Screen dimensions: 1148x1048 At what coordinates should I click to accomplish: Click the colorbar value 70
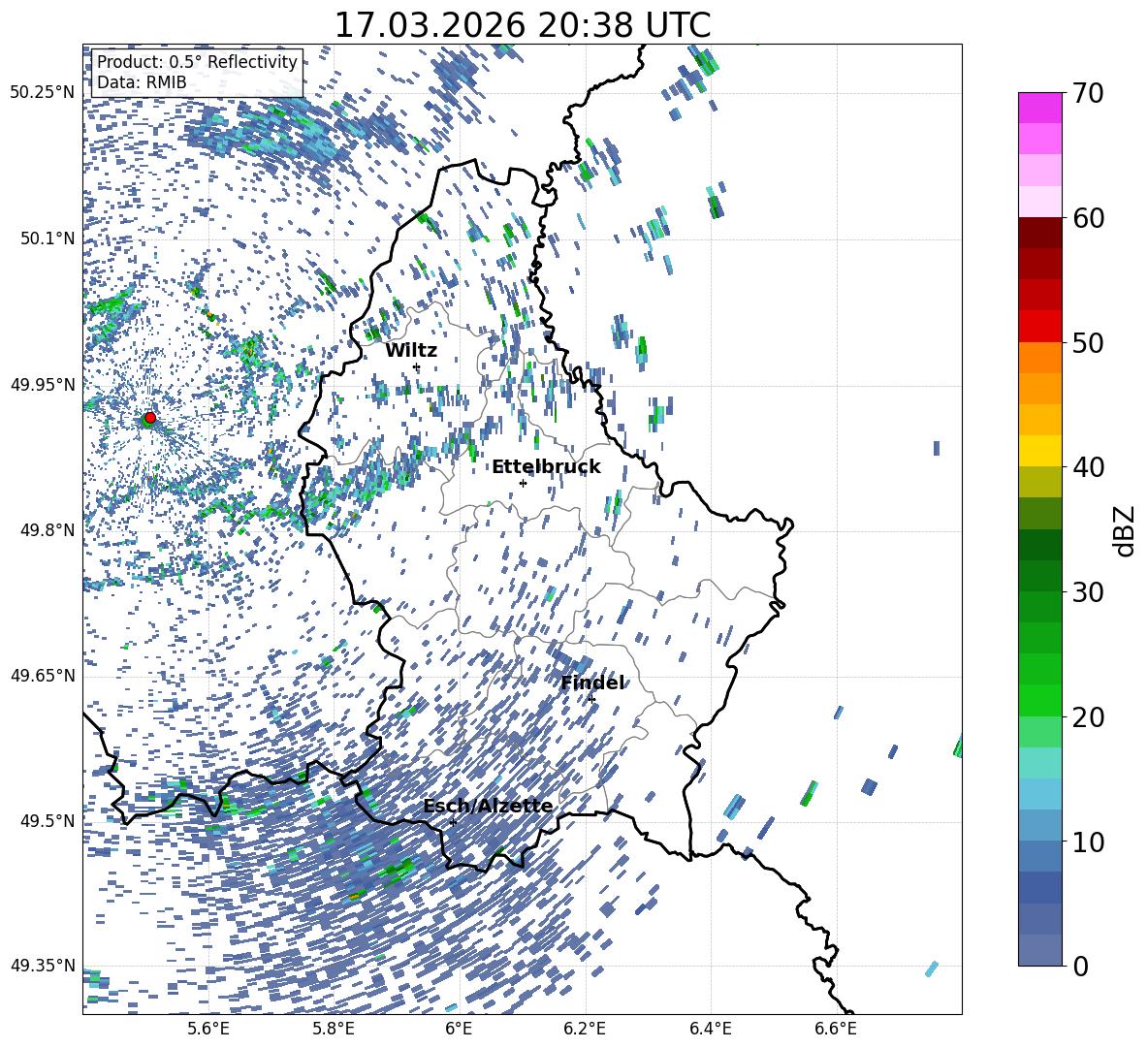pos(1087,93)
